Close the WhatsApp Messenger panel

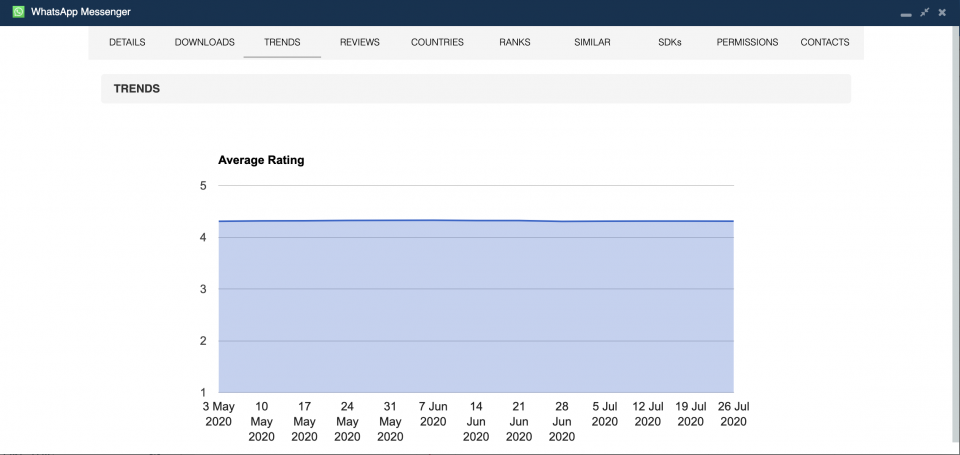pos(942,12)
